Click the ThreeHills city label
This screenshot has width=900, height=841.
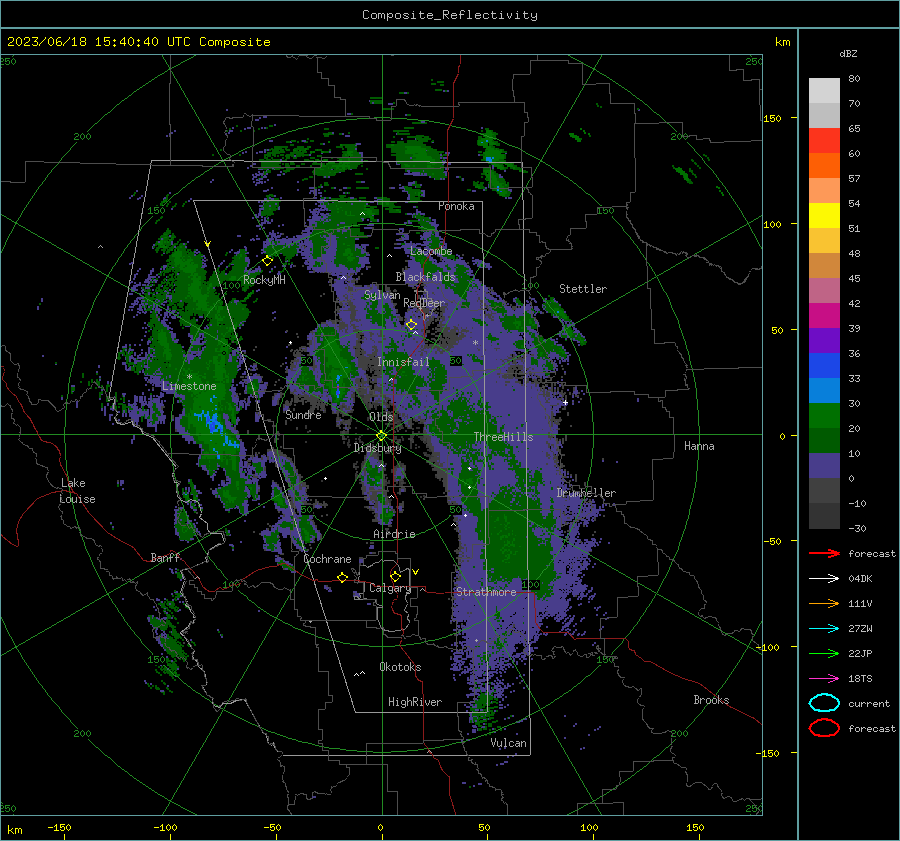(x=503, y=437)
